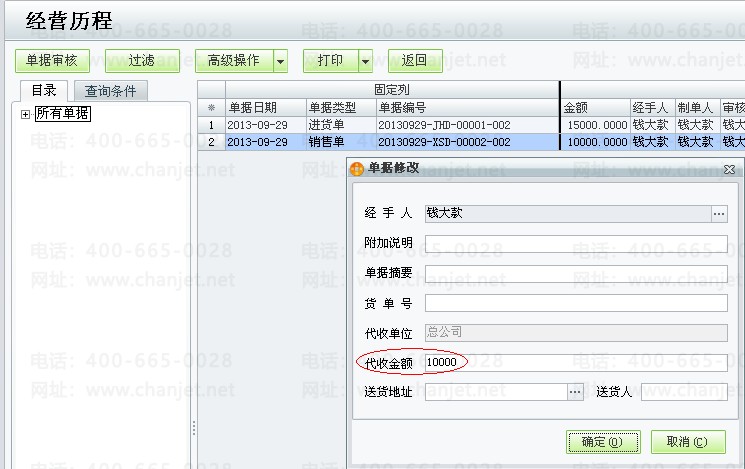Click the 经手人 ellipsis browse button
This screenshot has height=469, width=745.
click(718, 213)
